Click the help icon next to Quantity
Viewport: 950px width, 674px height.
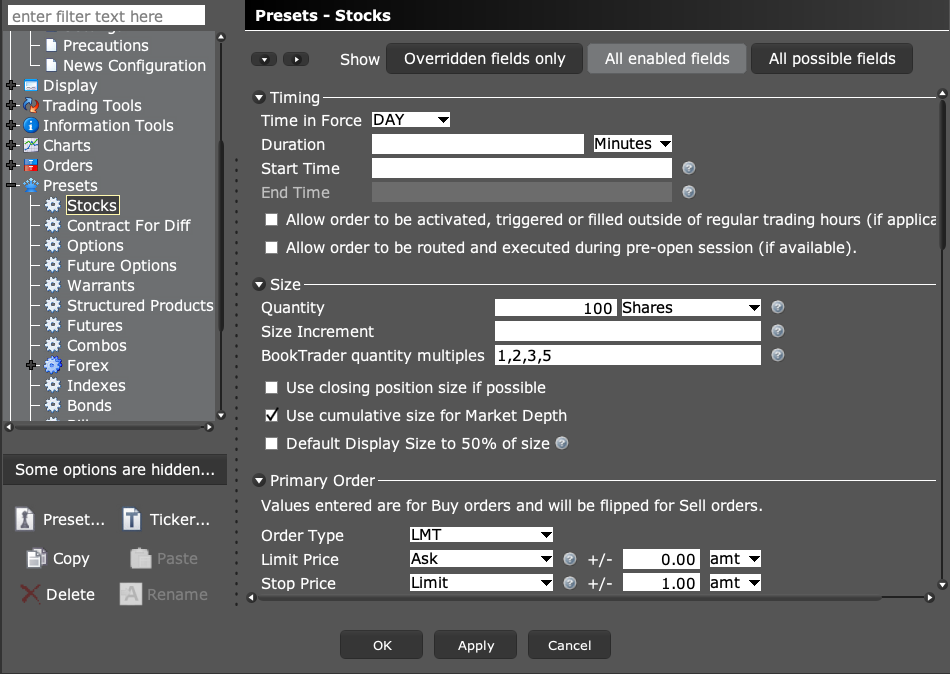tap(778, 307)
